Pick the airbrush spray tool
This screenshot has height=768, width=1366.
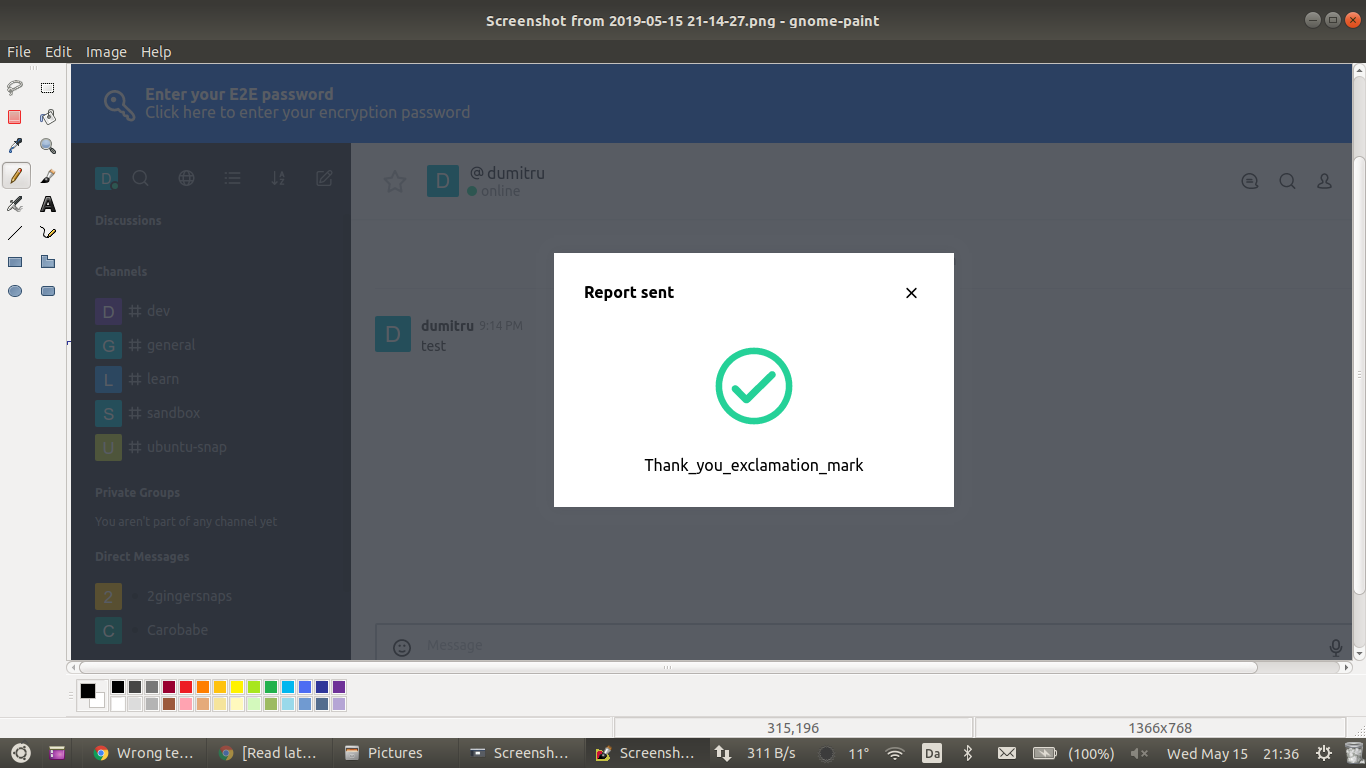coord(15,204)
